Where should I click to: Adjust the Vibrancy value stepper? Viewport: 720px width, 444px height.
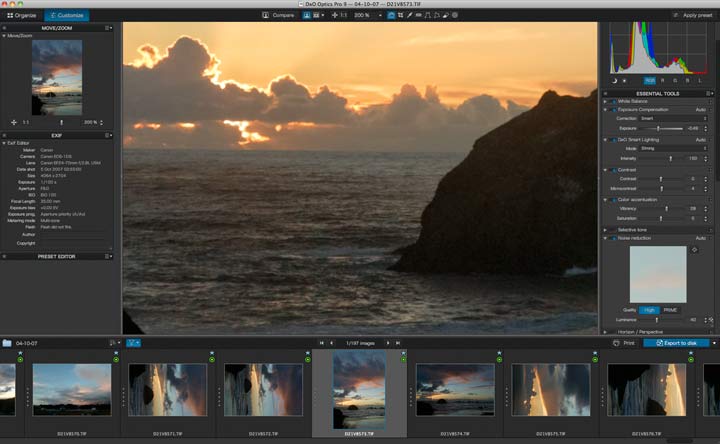[706, 208]
